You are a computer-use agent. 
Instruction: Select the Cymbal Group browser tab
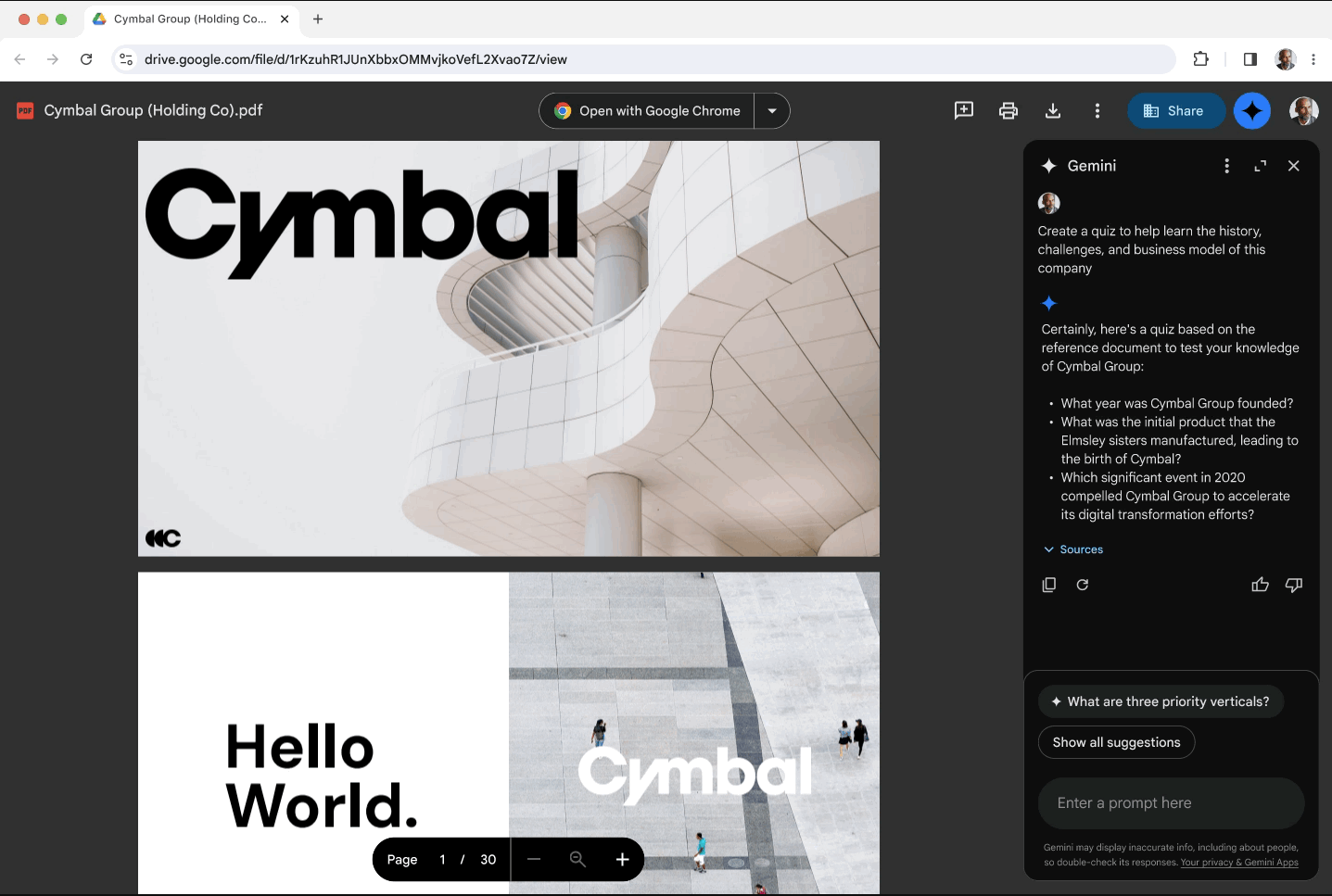pyautogui.click(x=185, y=19)
